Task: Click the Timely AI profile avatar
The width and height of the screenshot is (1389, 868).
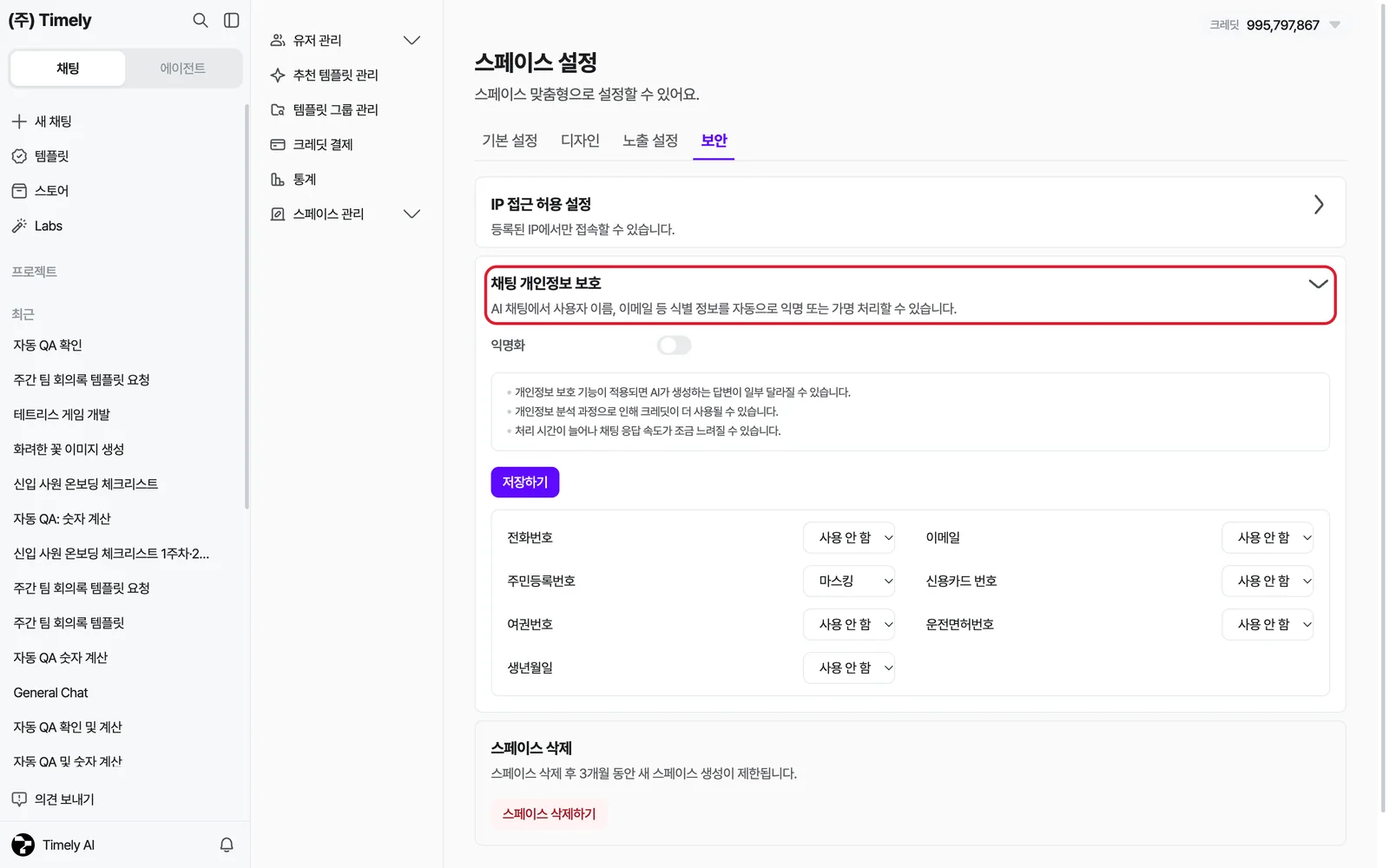Action: (23, 845)
